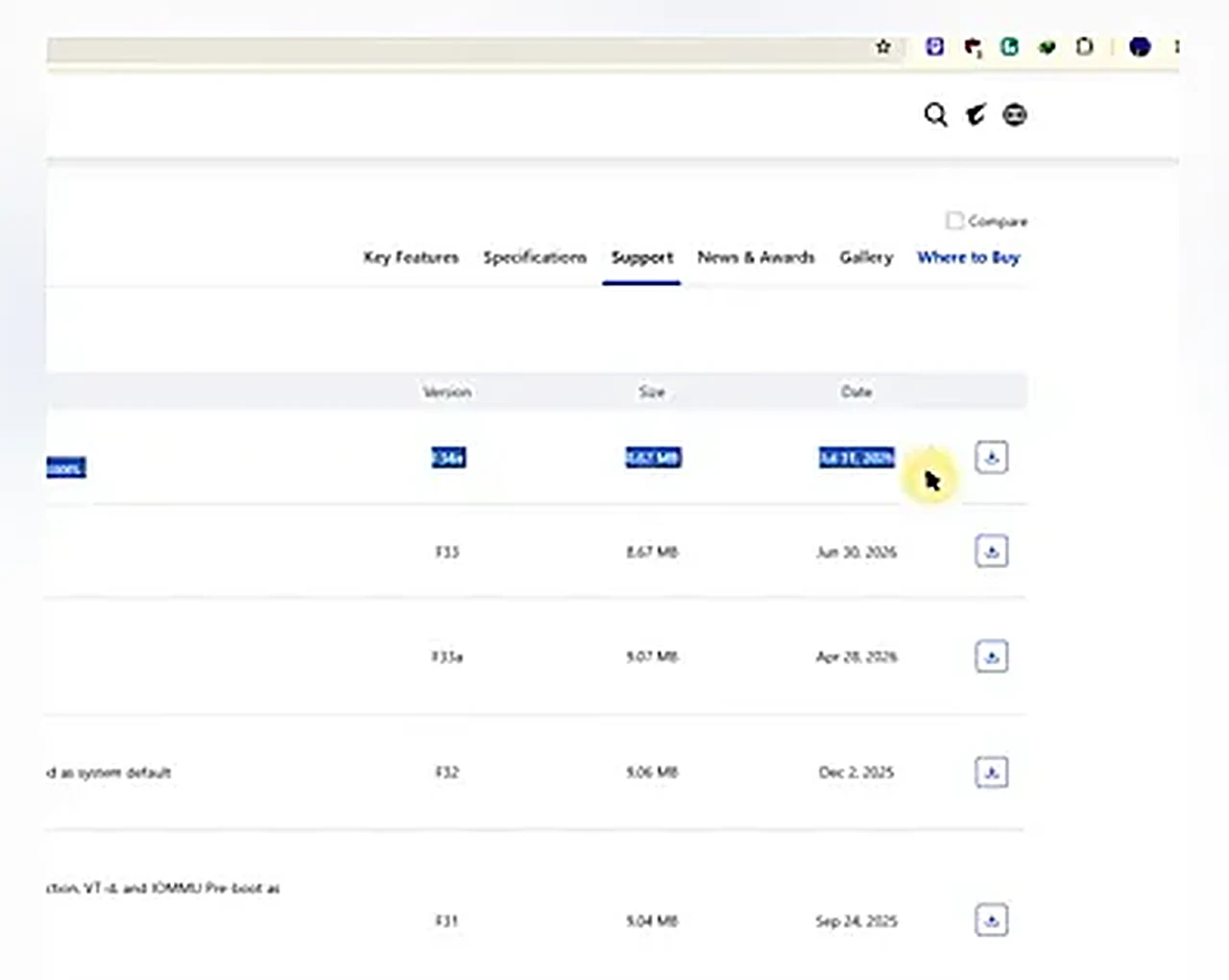The height and width of the screenshot is (980, 1229).
Task: Go to the News & Awards tab
Action: point(756,257)
